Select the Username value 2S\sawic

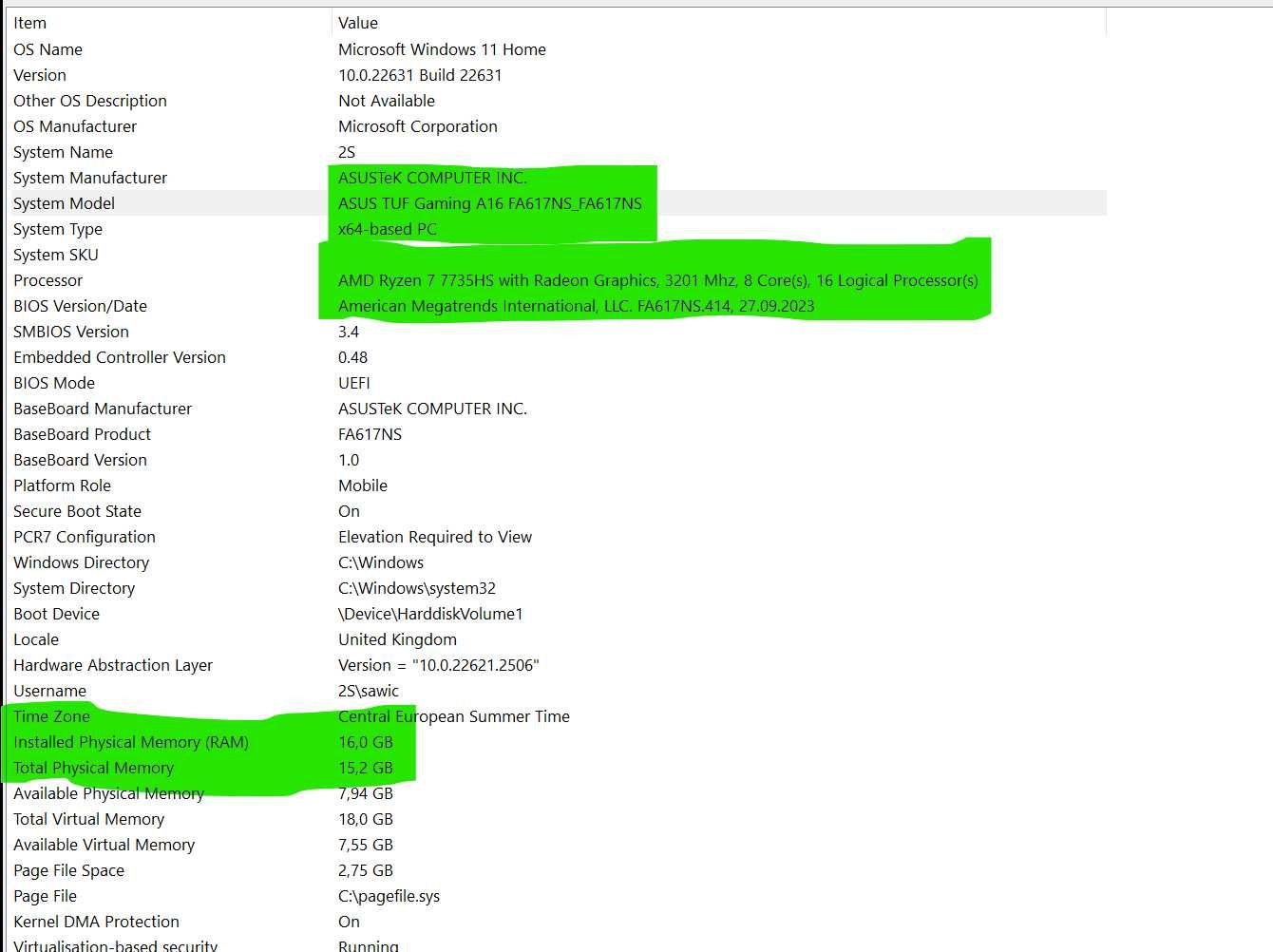[369, 691]
